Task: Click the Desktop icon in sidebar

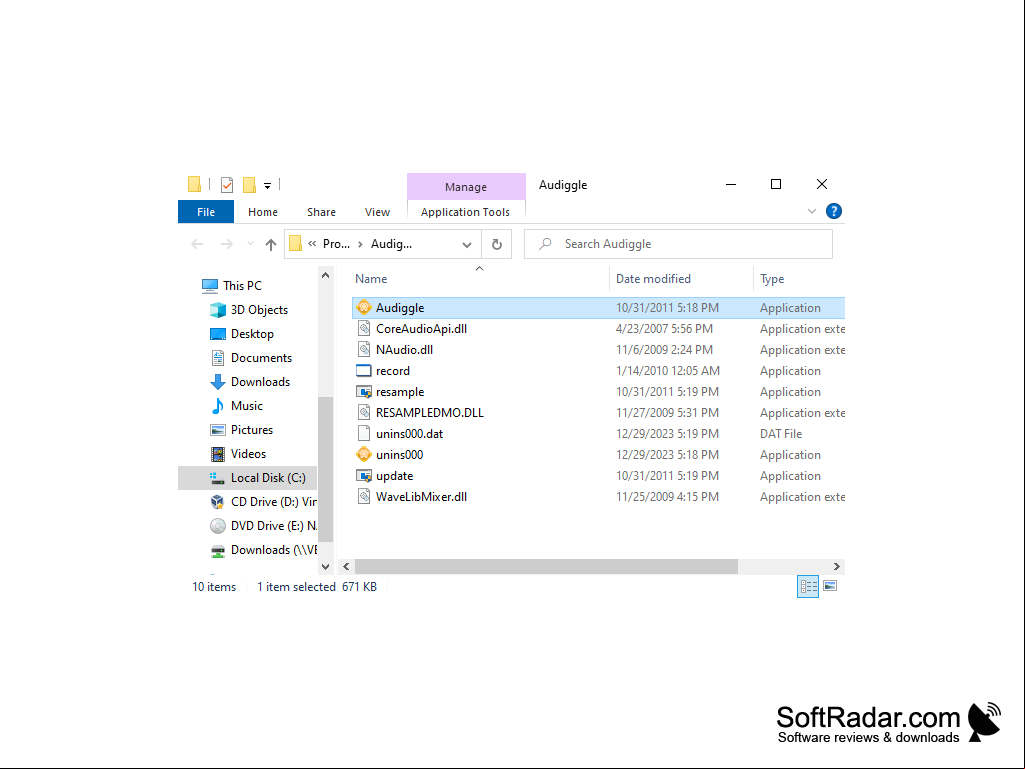Action: pyautogui.click(x=218, y=333)
